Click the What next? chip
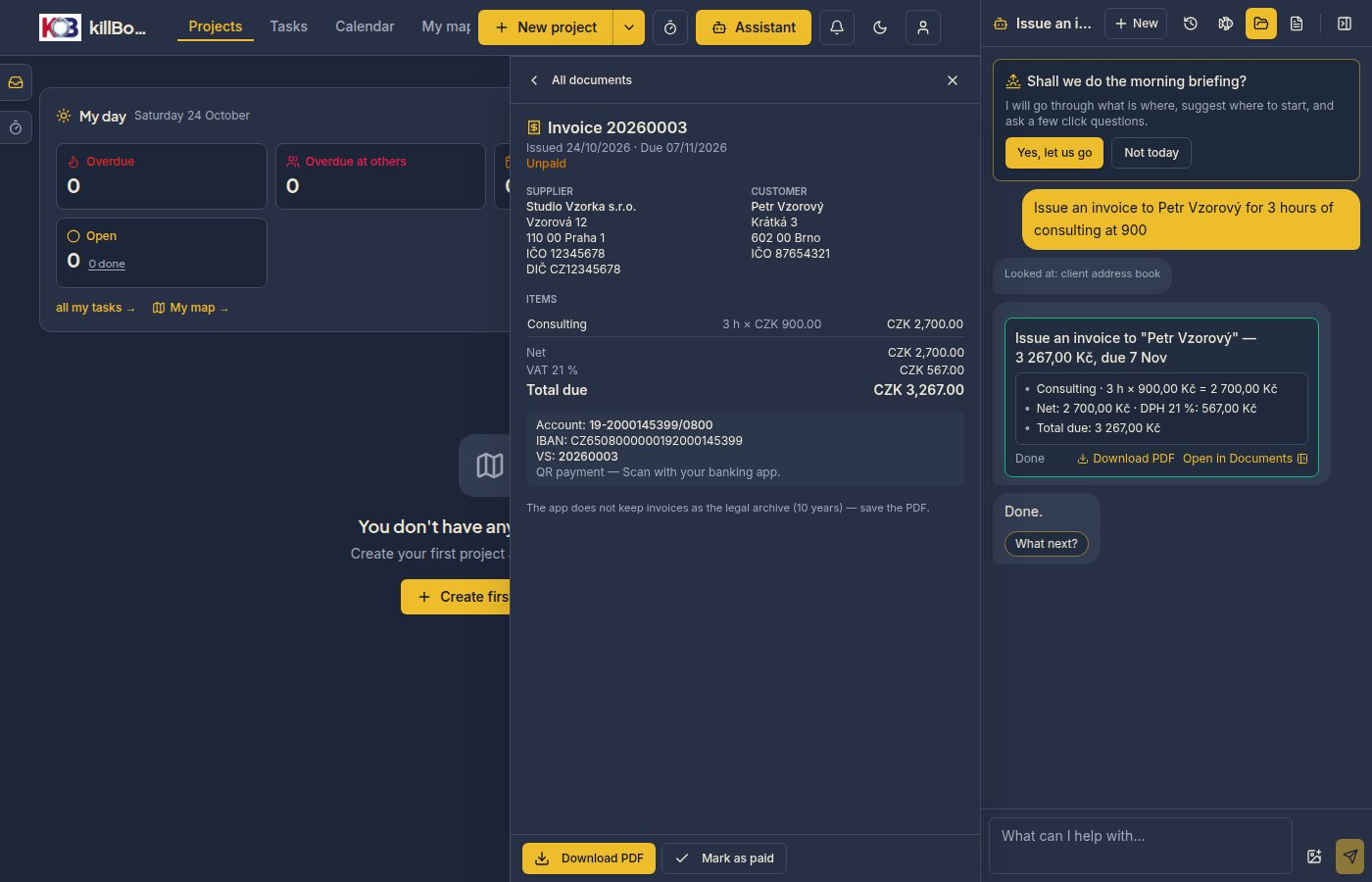The height and width of the screenshot is (882, 1372). 1046,544
